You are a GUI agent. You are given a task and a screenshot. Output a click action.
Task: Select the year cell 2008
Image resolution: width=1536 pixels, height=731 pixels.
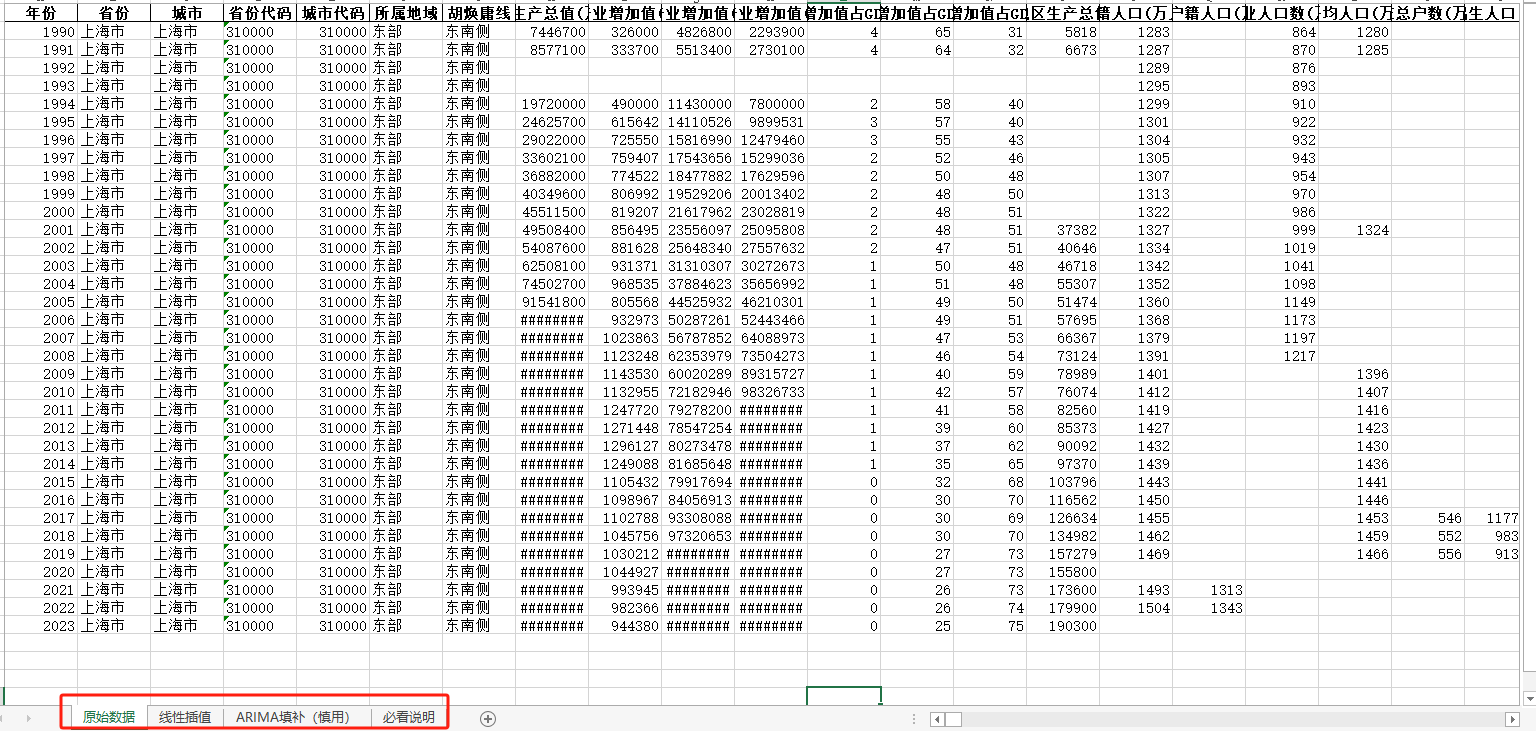coord(41,356)
